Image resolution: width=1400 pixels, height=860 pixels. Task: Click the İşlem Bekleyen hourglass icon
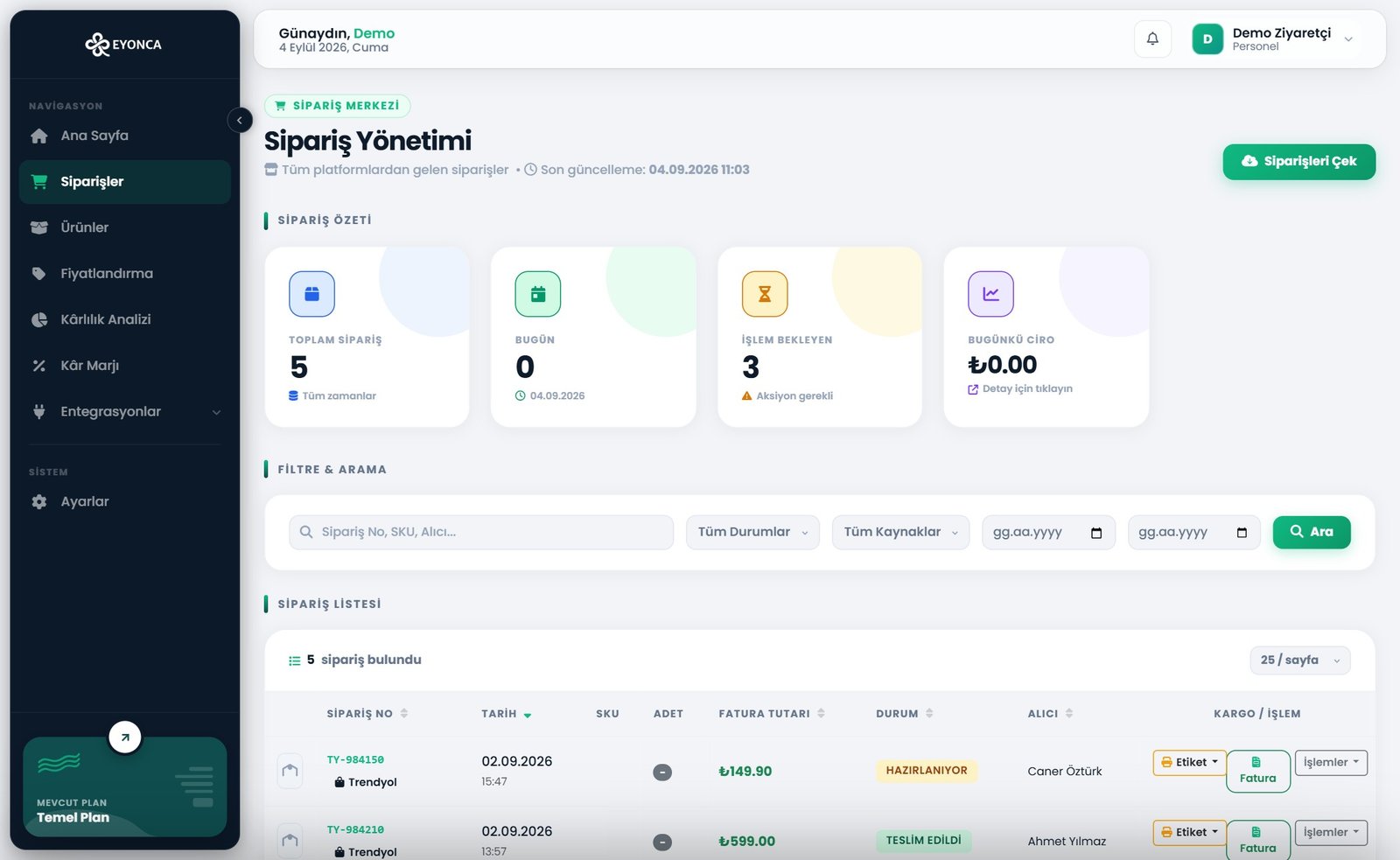(764, 294)
